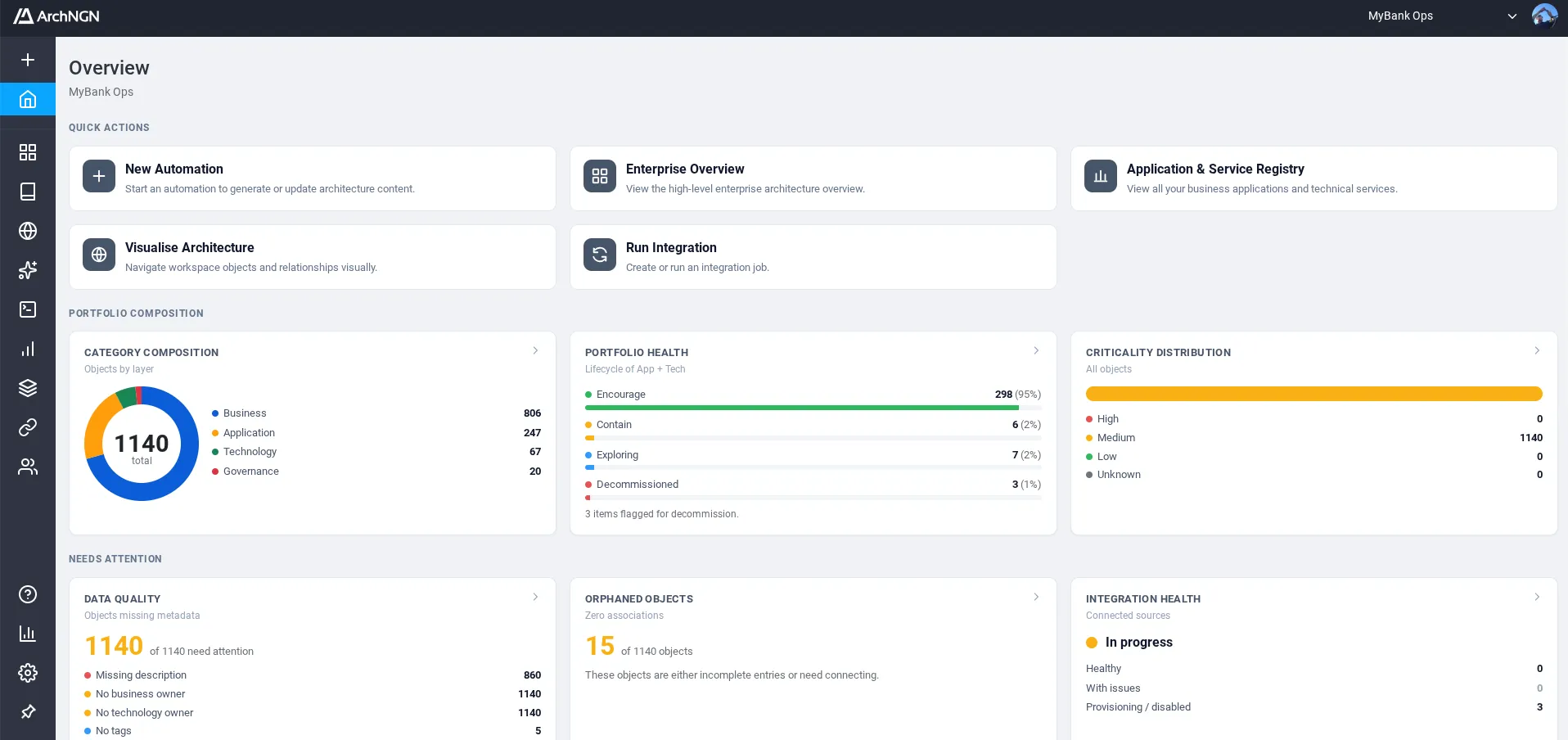Click the Exploring lifecycle row
This screenshot has height=740, width=1568.
[x=813, y=455]
